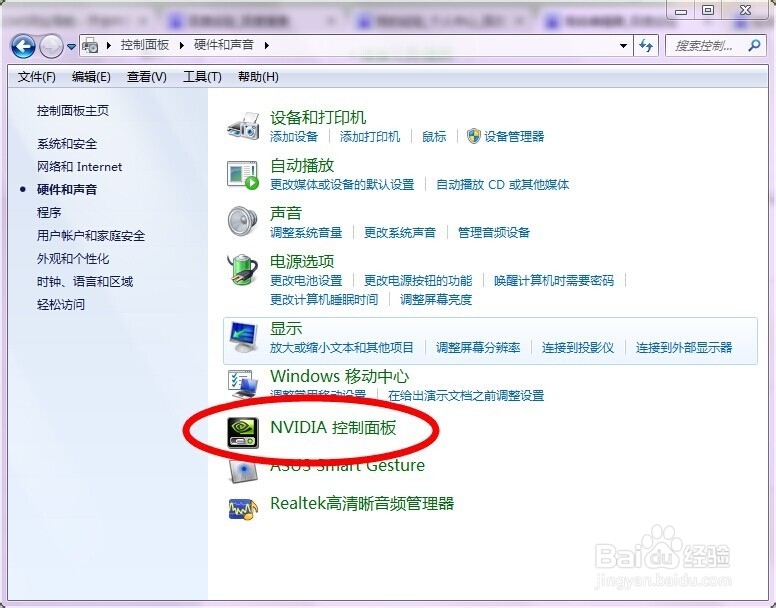This screenshot has height=608, width=776.
Task: Select 用户帐户和家庭安全 in sidebar
Action: pos(91,235)
